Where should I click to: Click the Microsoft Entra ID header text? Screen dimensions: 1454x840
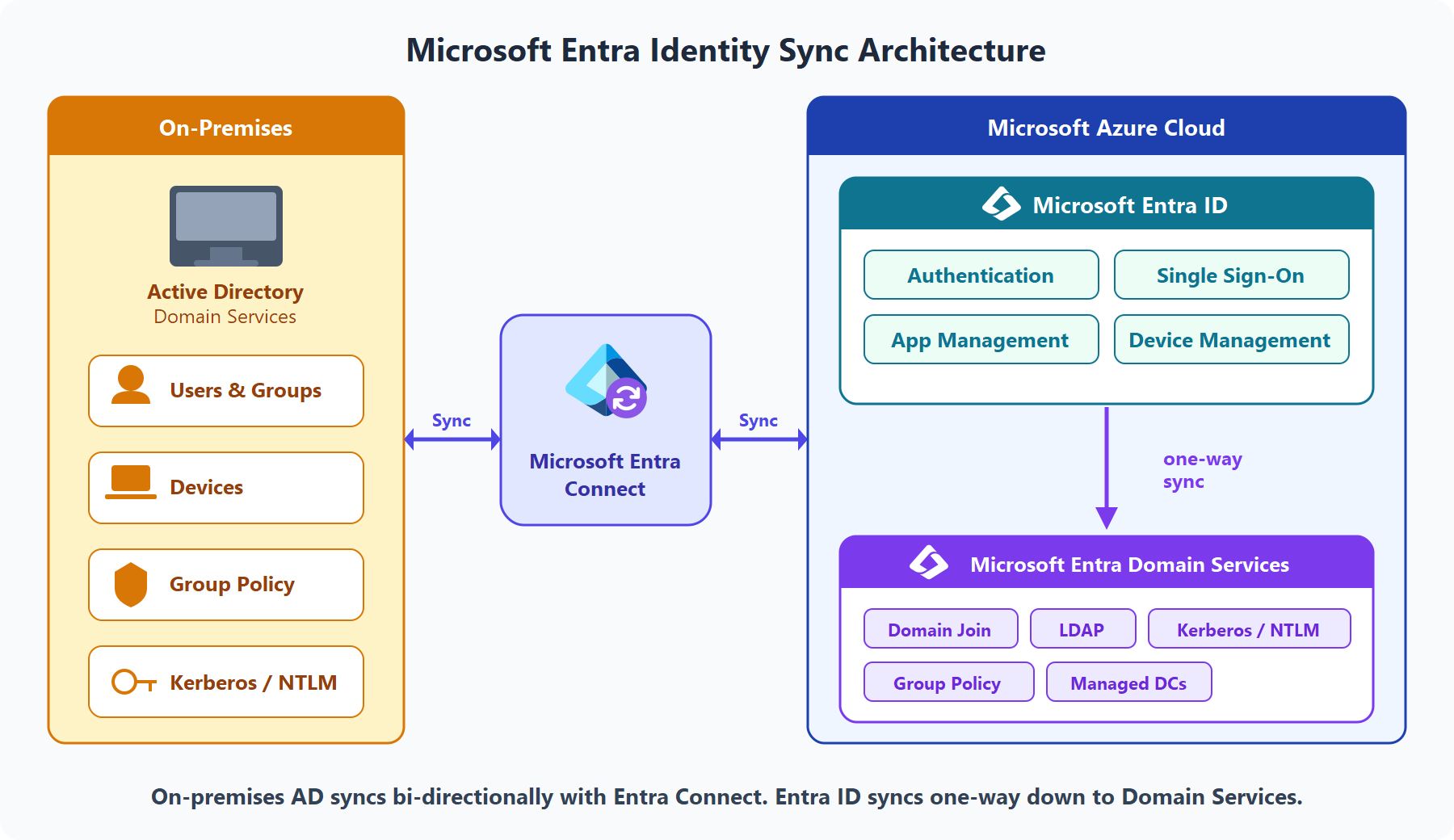[x=1130, y=205]
